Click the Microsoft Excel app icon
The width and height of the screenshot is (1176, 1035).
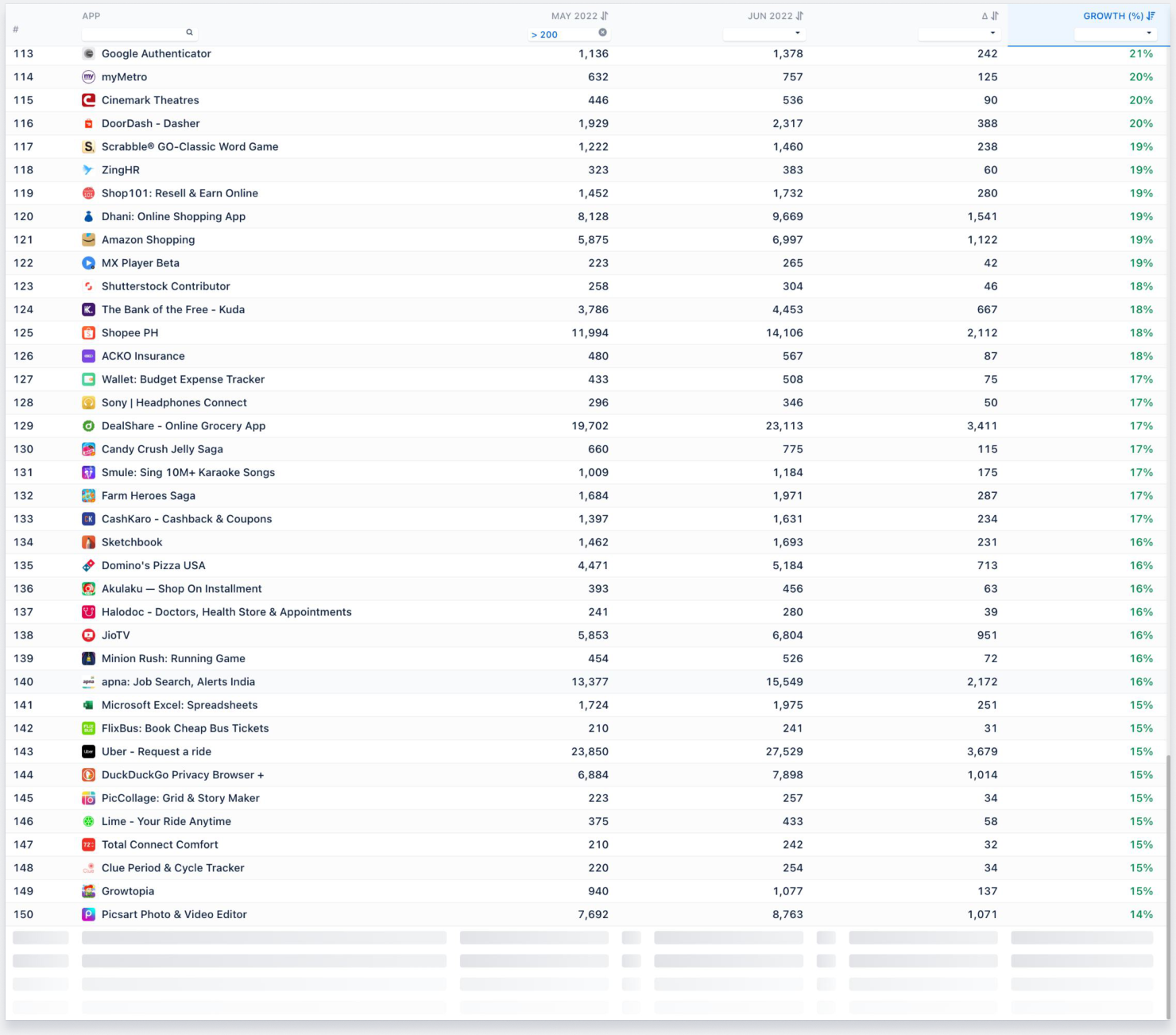click(89, 705)
